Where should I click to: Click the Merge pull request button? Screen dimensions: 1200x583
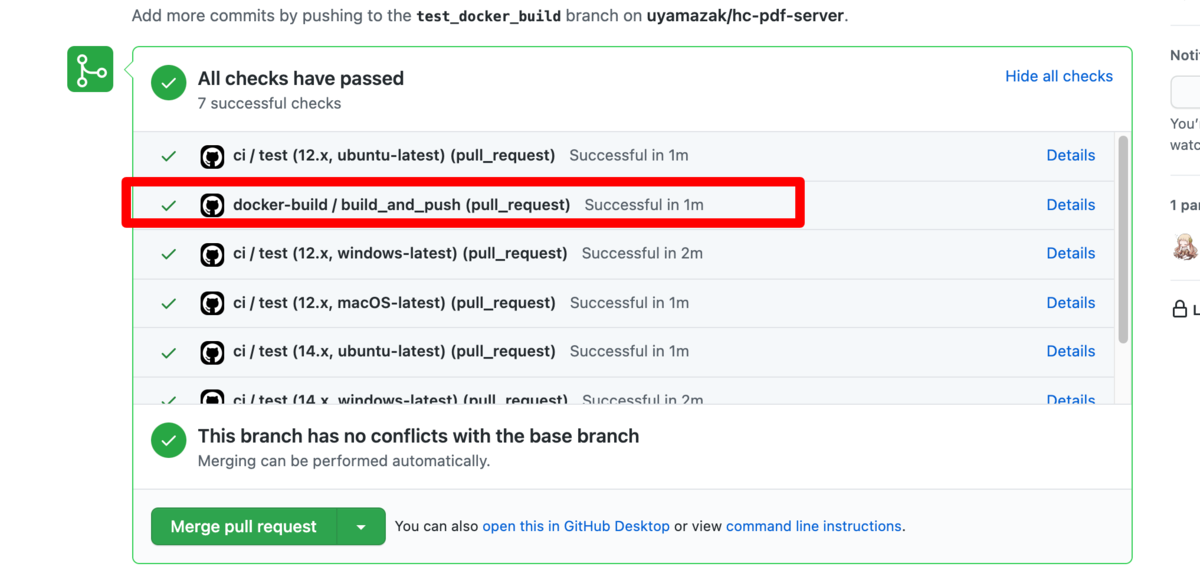coord(244,526)
